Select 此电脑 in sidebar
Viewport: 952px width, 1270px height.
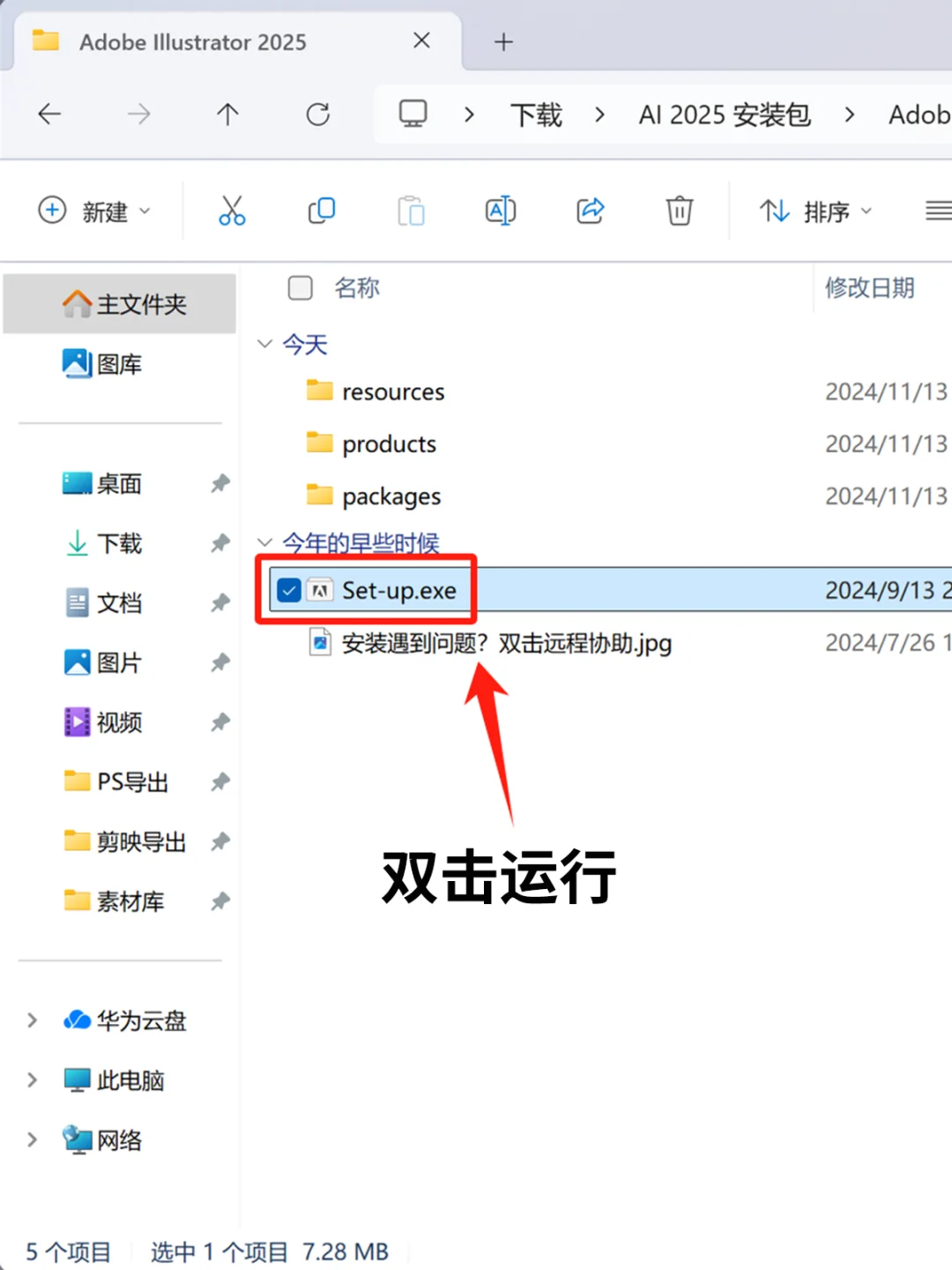[115, 1079]
